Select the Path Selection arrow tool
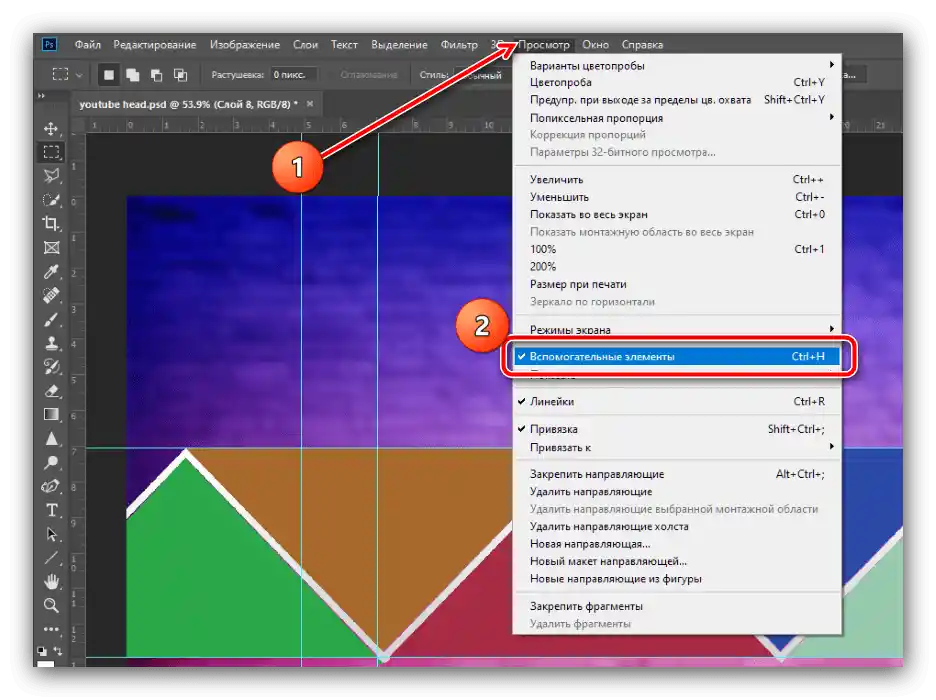Viewport: 936px width, 700px height. (x=51, y=534)
